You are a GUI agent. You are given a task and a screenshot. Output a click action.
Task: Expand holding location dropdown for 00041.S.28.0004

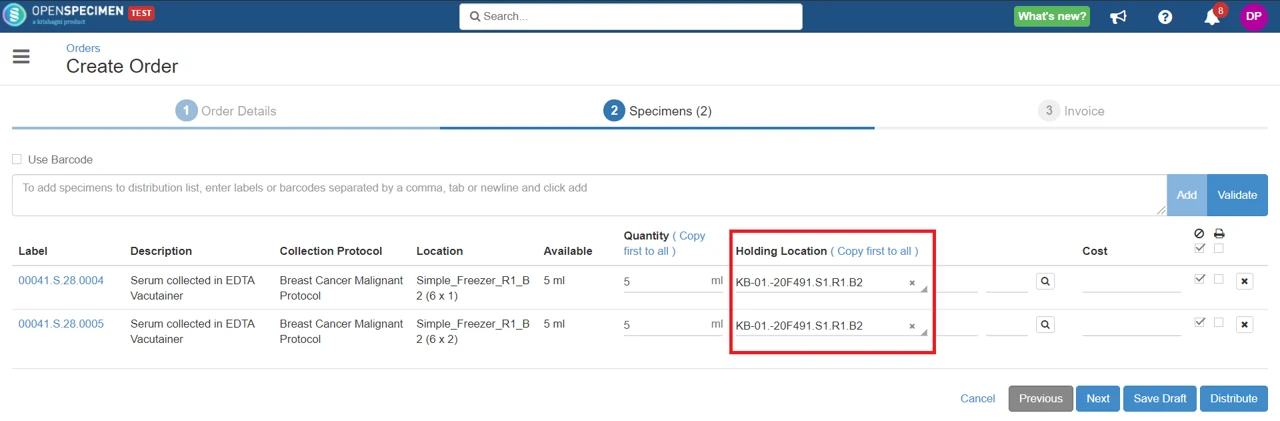923,288
